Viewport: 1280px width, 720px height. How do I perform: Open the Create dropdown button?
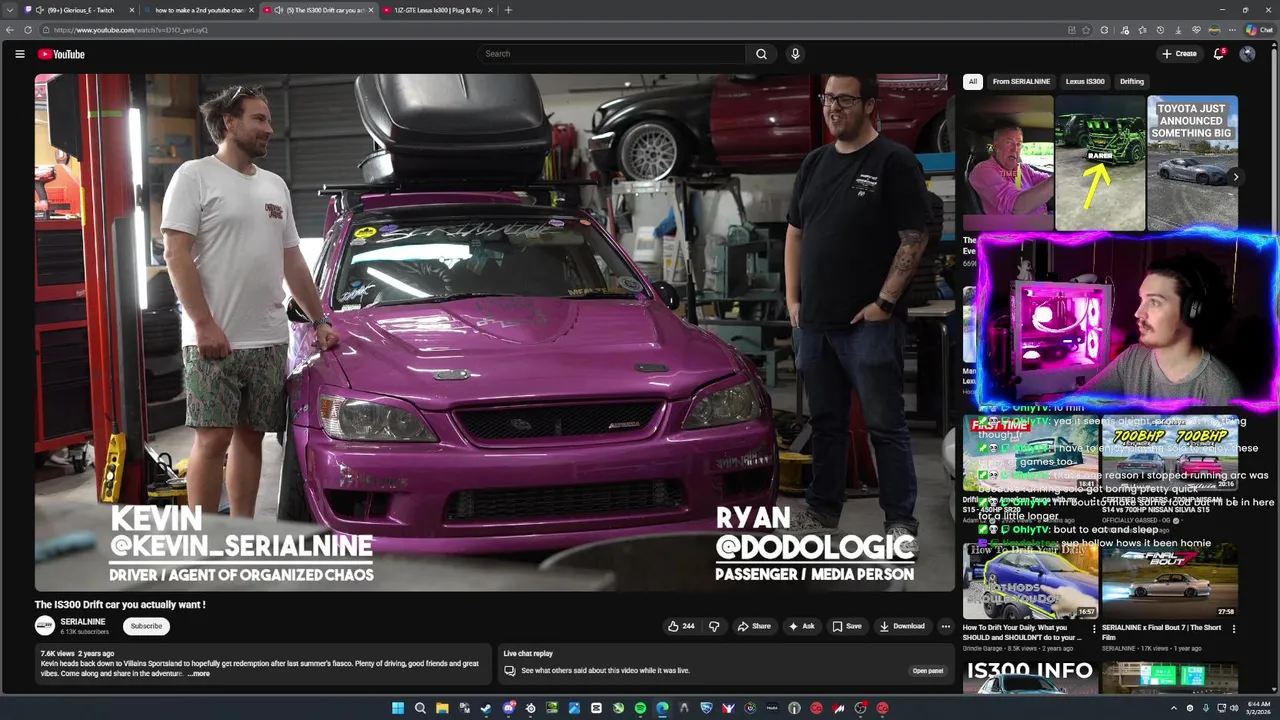(x=1179, y=54)
